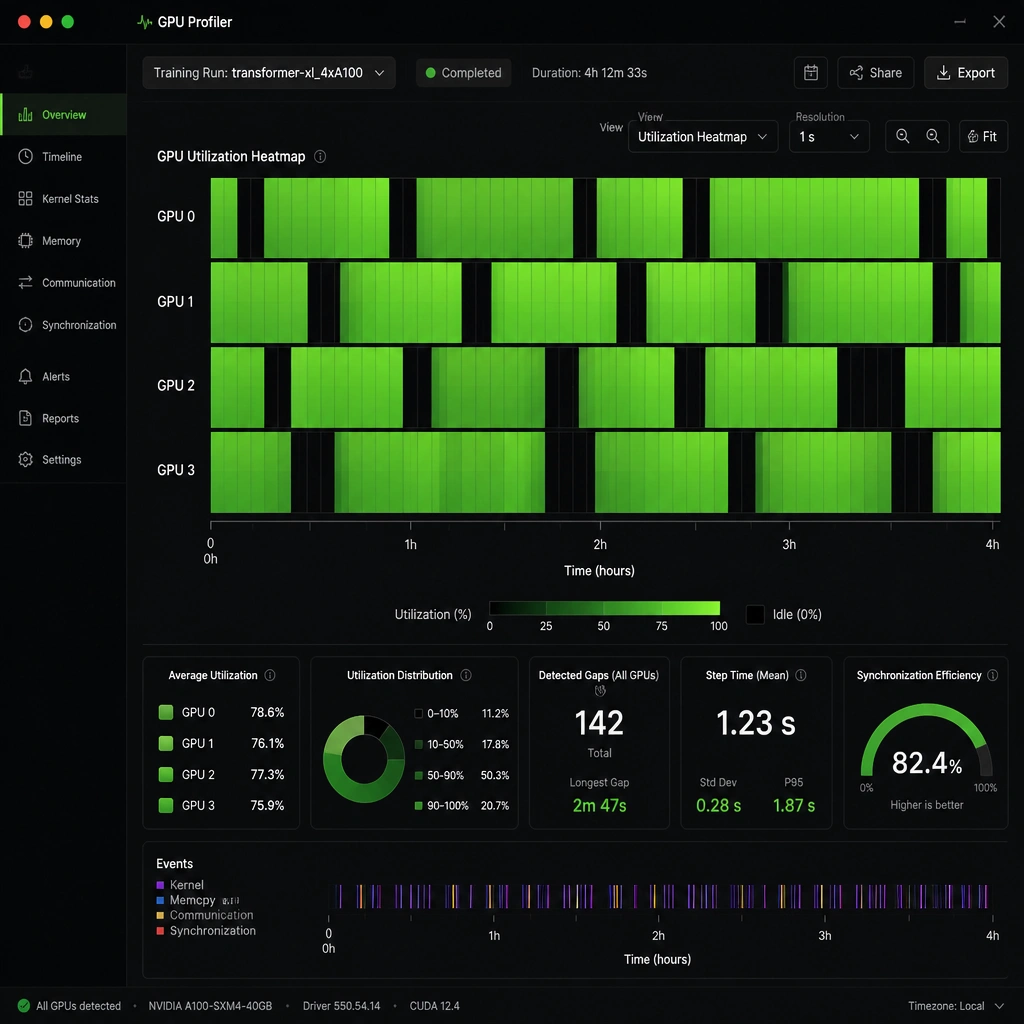
Task: Click the NVIDIA A100-SXM4-40GB status text
Action: [x=210, y=1006]
